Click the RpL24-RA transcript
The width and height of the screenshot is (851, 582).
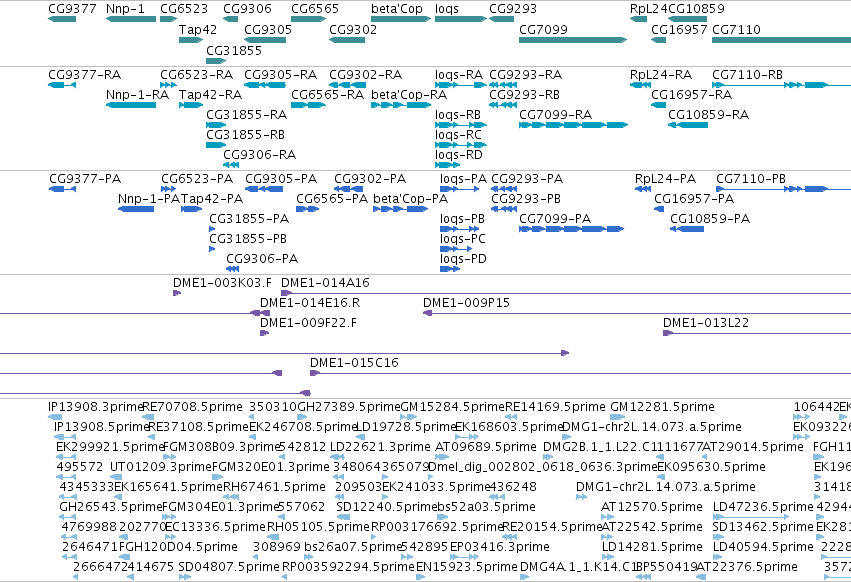(x=640, y=85)
